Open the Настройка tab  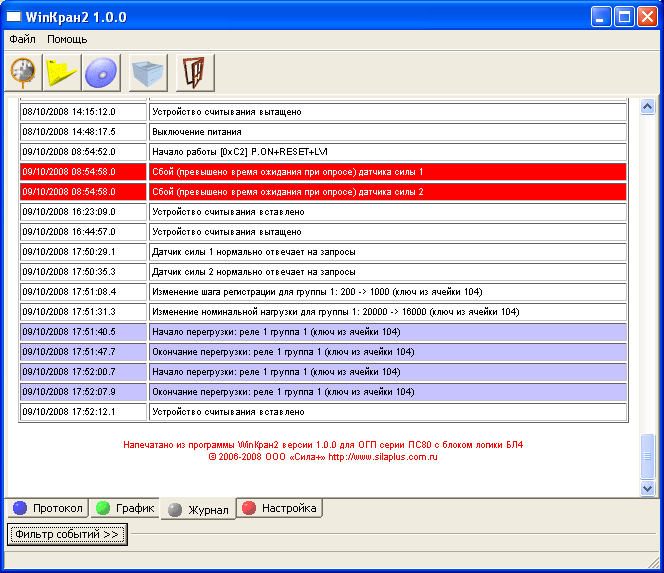pyautogui.click(x=279, y=508)
